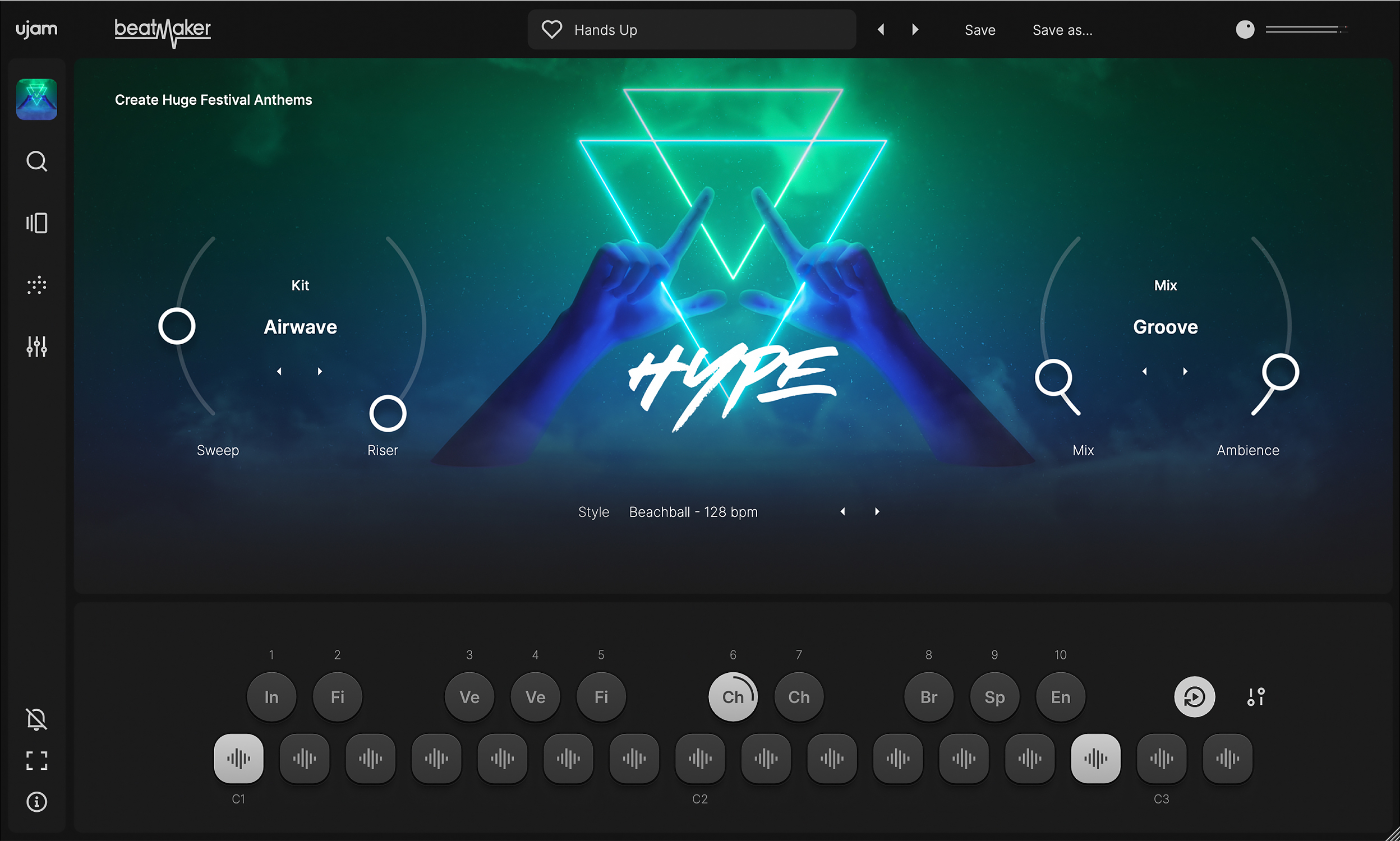Image resolution: width=1400 pixels, height=841 pixels.
Task: Step back to the previous Style before Beachball
Action: tap(844, 511)
